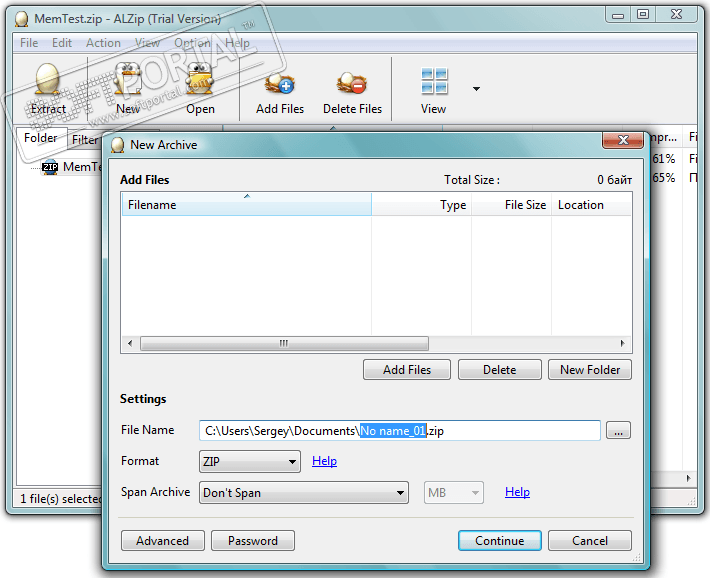Switch to the Folder tab

click(41, 138)
